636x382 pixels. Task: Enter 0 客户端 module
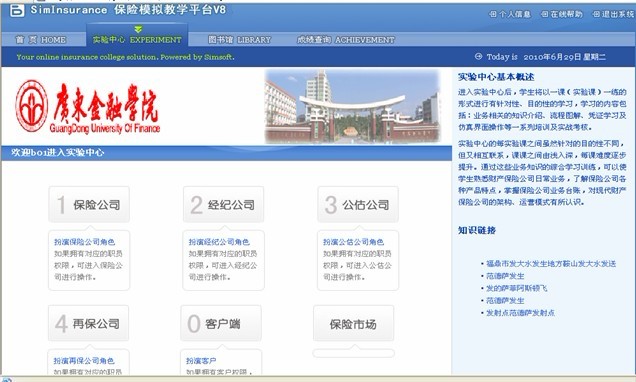pyautogui.click(x=221, y=323)
